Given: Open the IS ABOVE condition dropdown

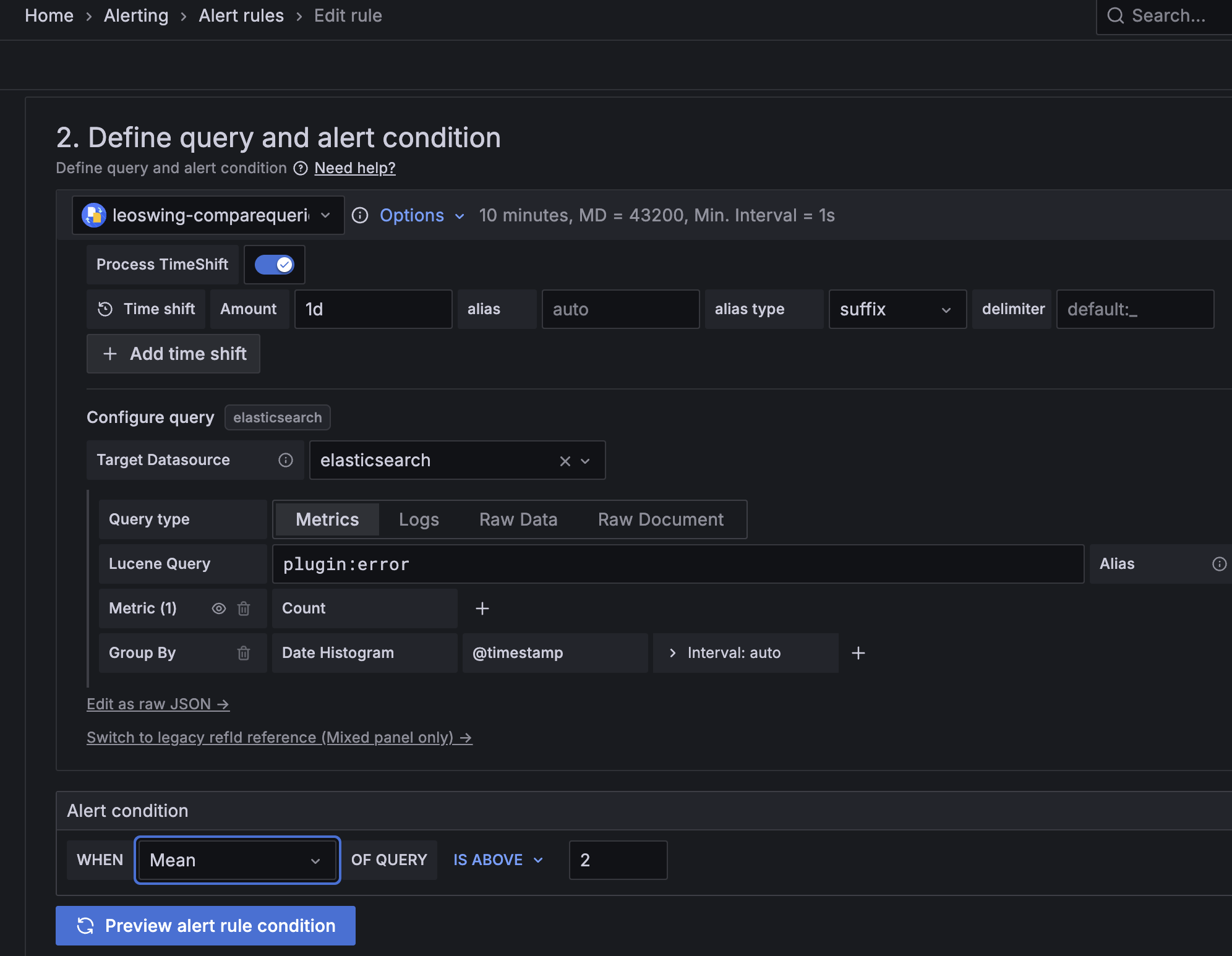Looking at the screenshot, I should pos(498,860).
